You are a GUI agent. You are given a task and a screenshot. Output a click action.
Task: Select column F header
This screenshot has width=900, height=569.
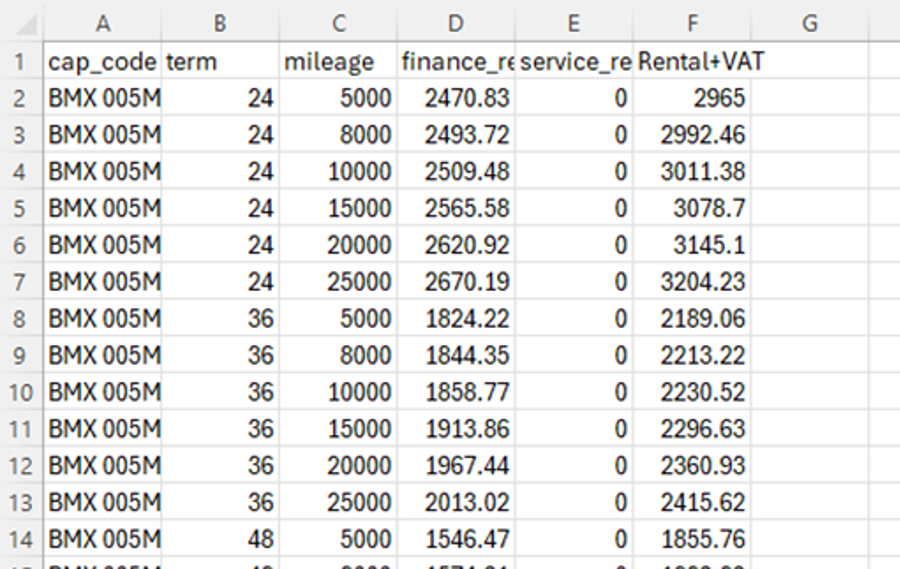coord(691,23)
